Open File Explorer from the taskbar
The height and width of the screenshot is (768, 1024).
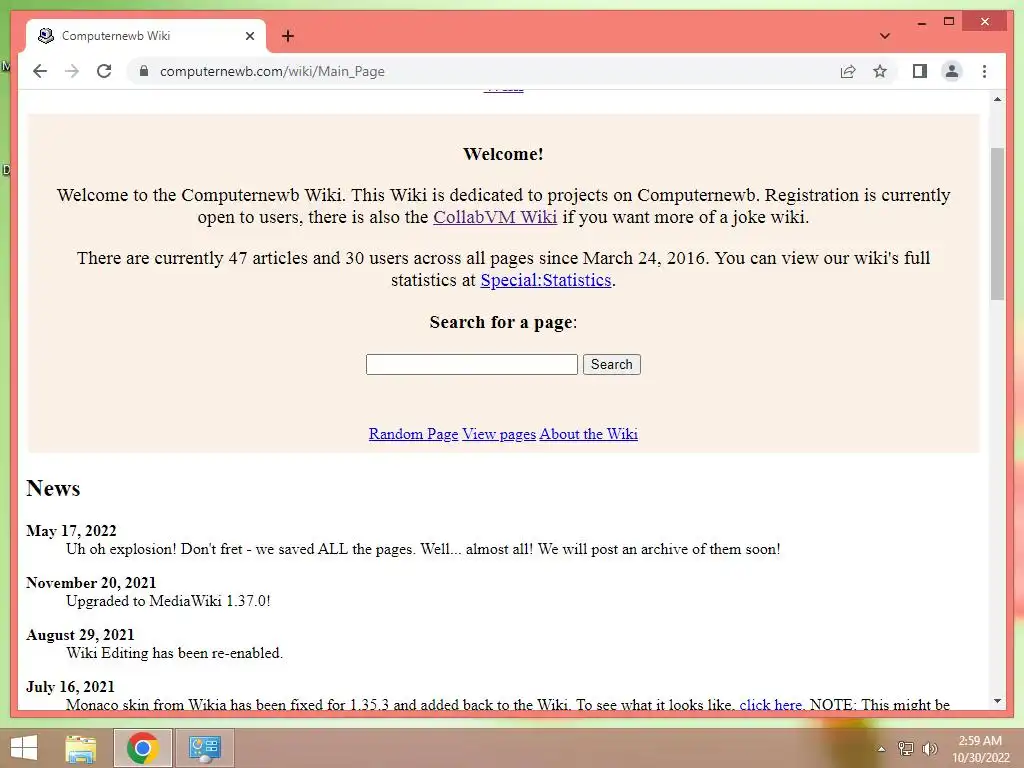coord(81,748)
